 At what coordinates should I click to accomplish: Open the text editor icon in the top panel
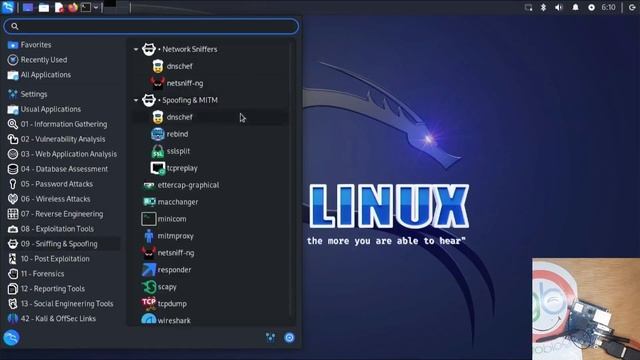tap(59, 7)
